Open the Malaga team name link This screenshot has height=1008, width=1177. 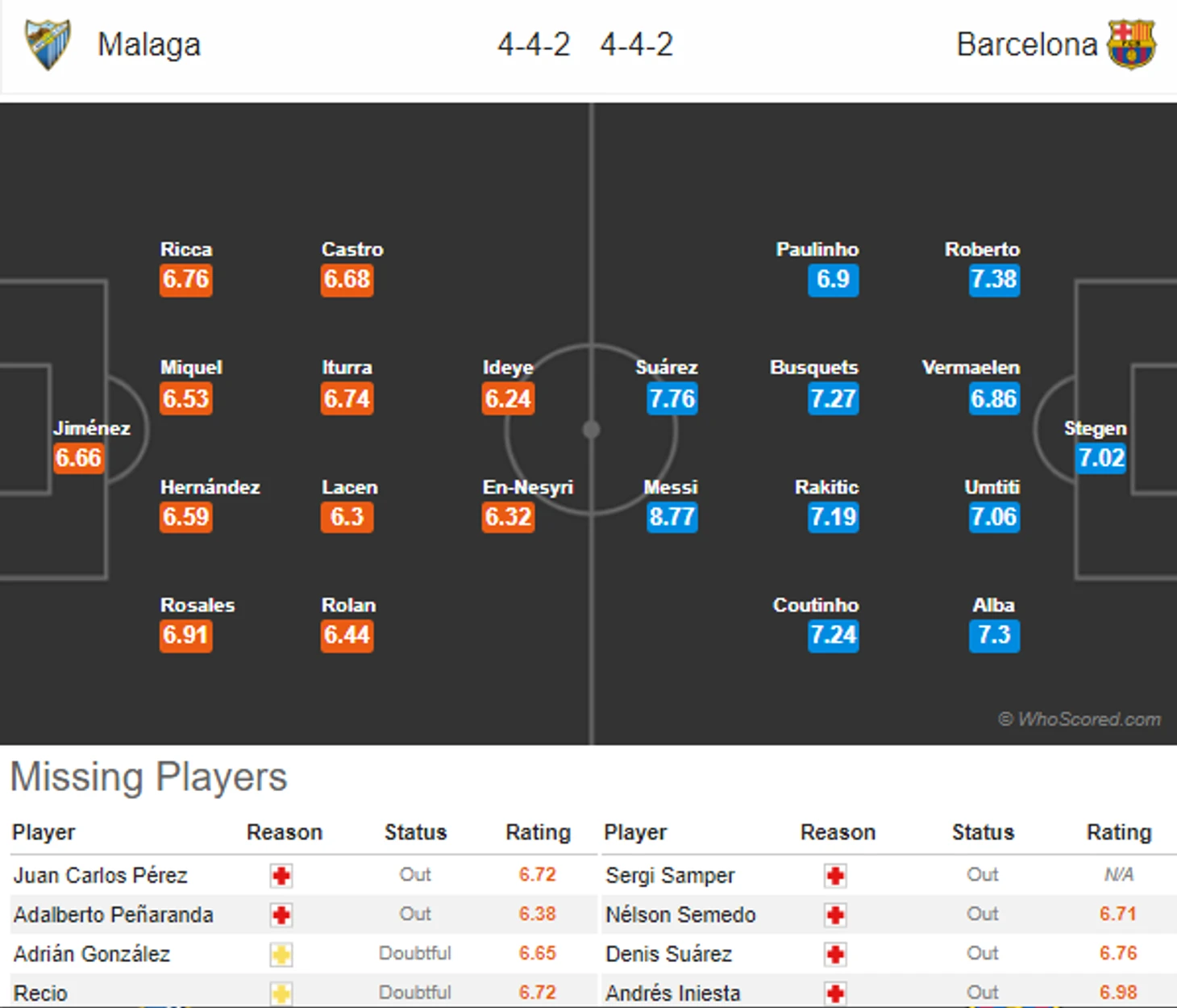pyautogui.click(x=149, y=44)
